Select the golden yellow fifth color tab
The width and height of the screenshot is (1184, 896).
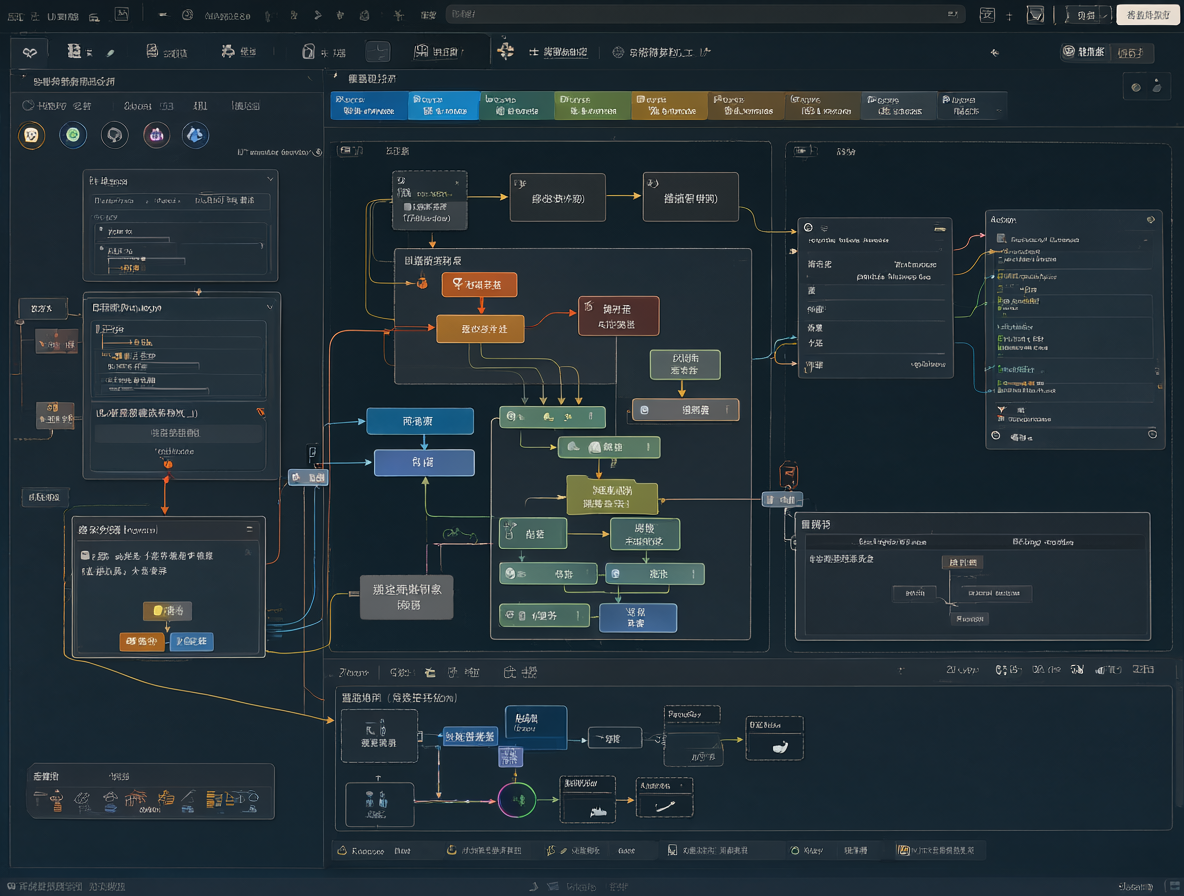coord(669,105)
